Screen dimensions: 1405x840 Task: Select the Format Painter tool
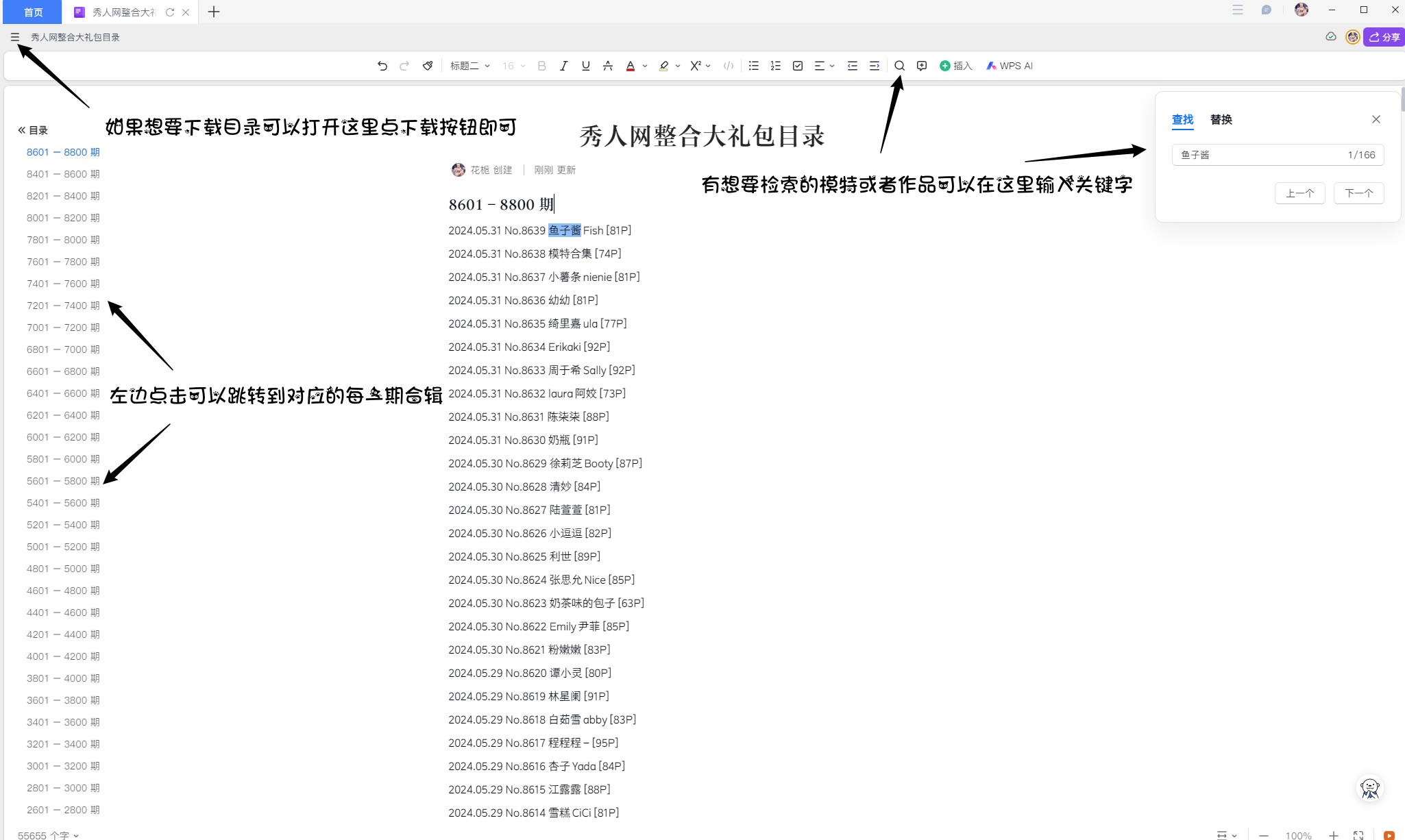click(426, 66)
